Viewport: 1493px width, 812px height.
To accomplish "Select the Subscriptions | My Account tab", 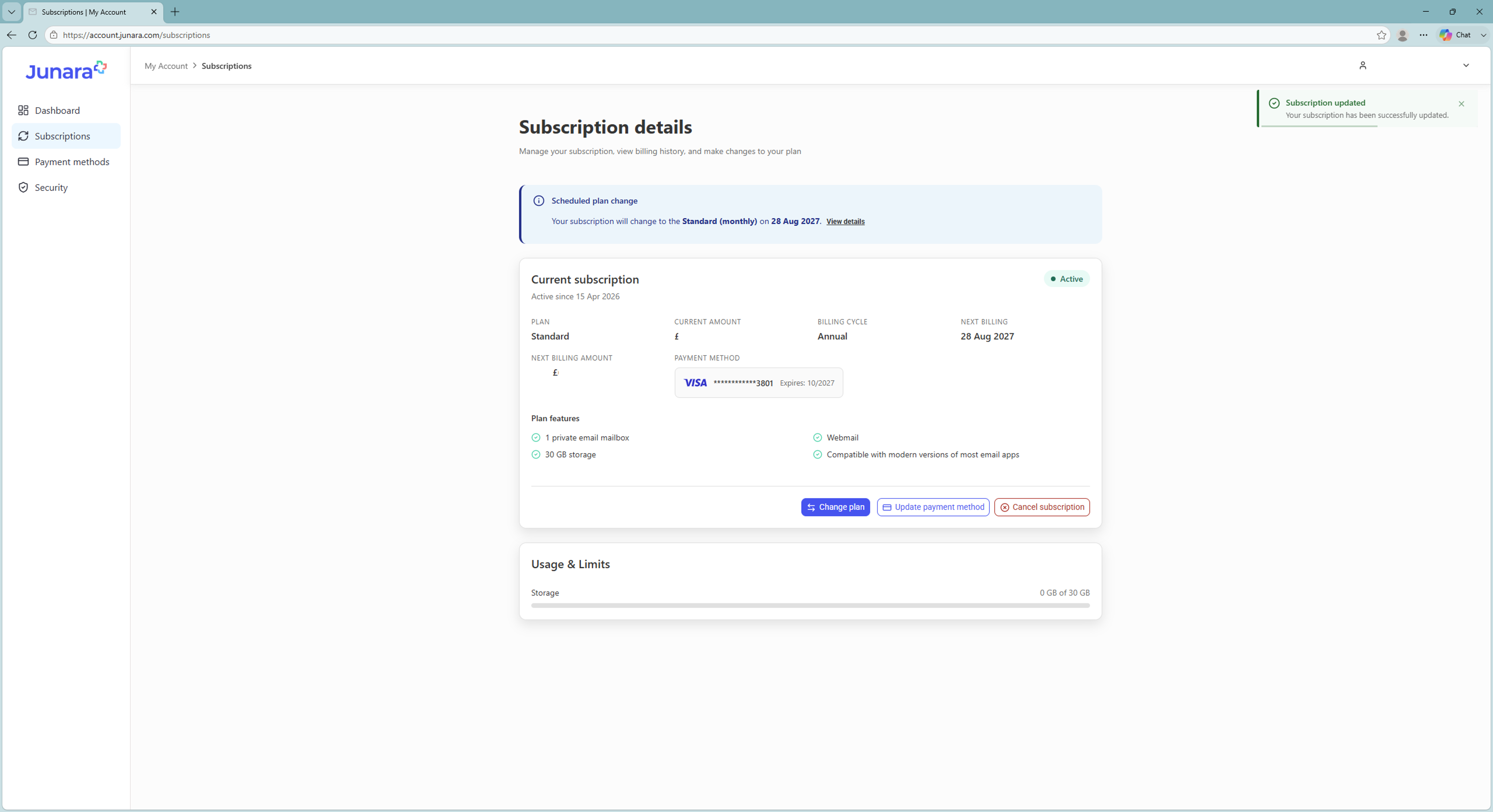I will coord(93,12).
